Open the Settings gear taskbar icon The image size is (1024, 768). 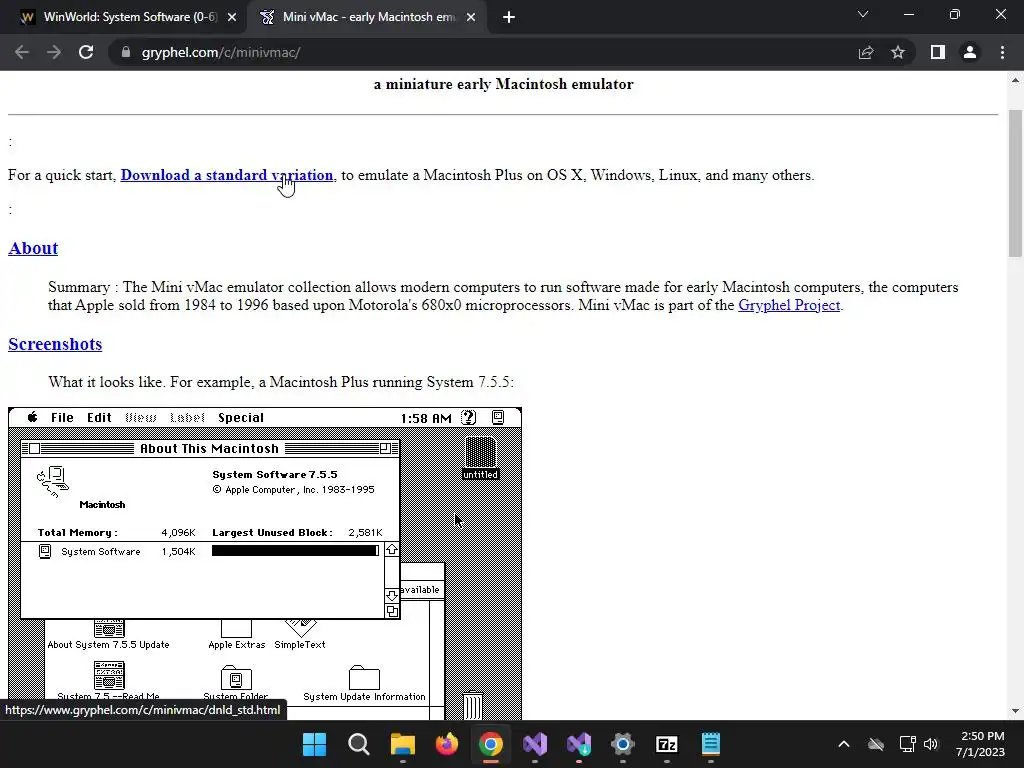622,744
